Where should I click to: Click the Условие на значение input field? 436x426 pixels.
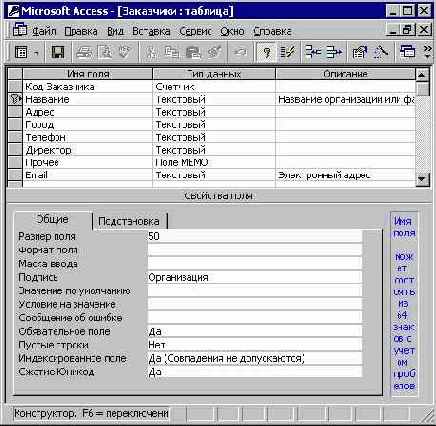tap(255, 304)
